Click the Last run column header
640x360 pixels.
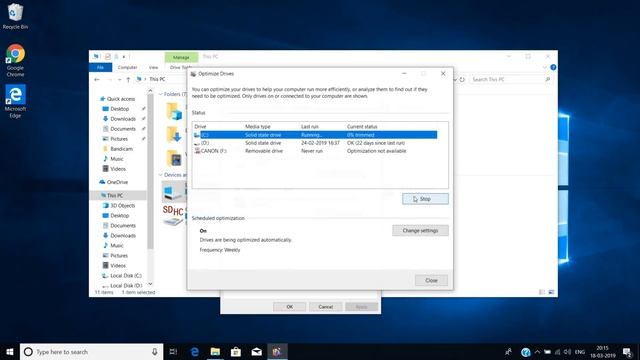coord(310,127)
